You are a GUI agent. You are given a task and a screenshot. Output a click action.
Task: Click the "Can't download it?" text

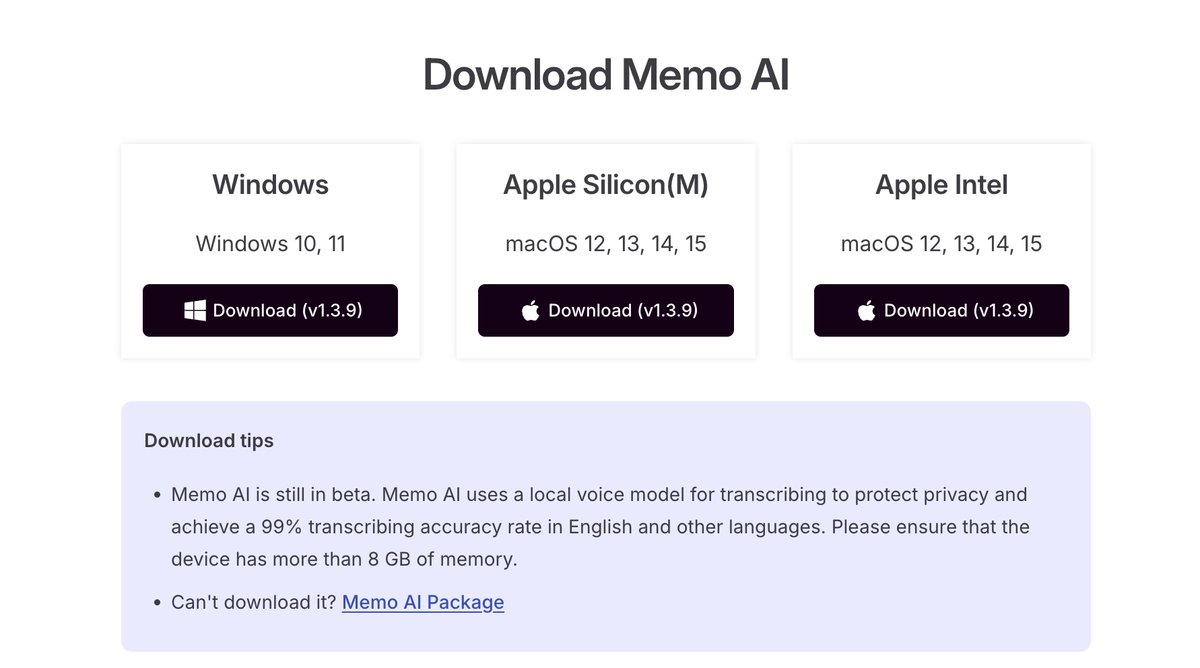254,602
